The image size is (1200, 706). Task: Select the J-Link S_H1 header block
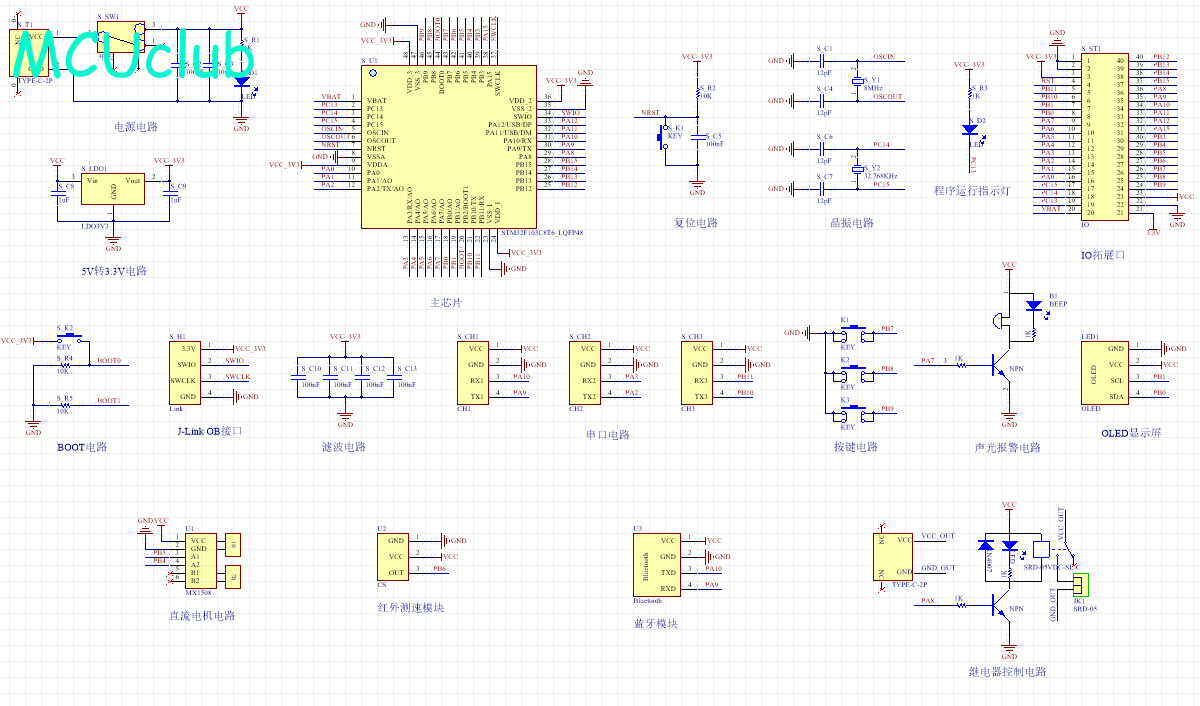click(184, 373)
